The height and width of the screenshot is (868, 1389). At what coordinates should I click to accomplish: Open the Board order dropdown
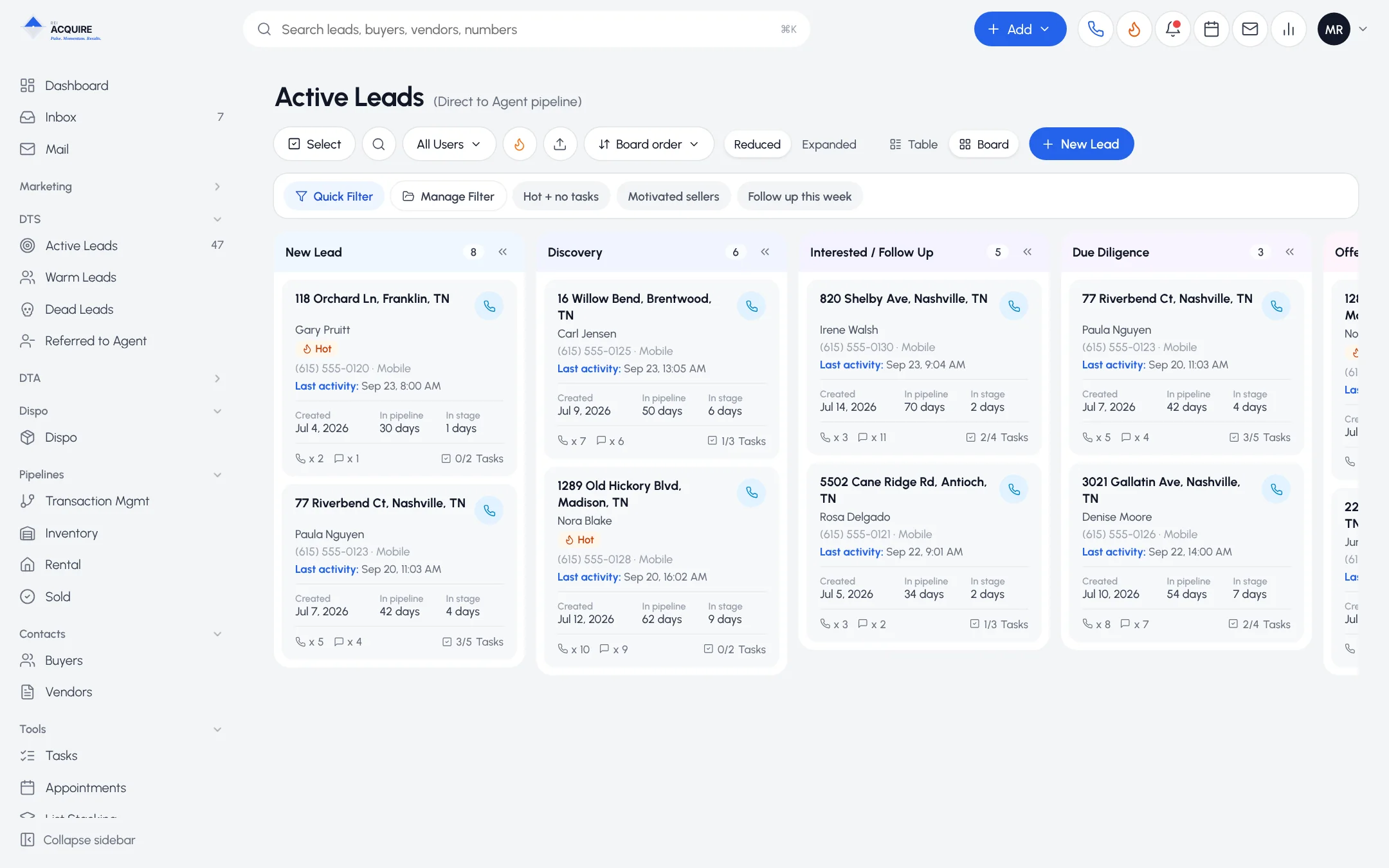(649, 144)
